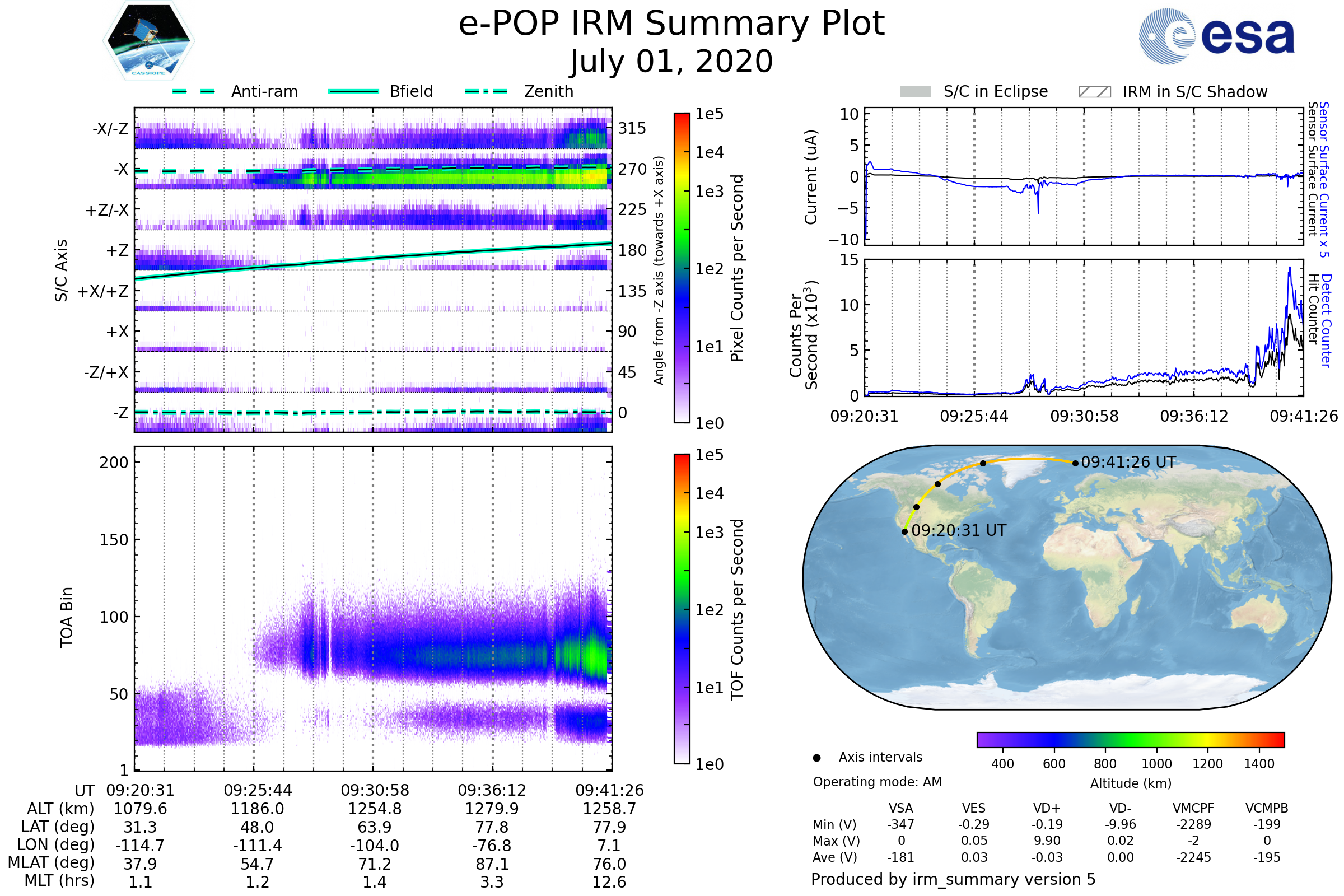Screen dimensions: 1344x896
Task: Click the 09:41:26 UT end point on map
Action: tap(1075, 464)
